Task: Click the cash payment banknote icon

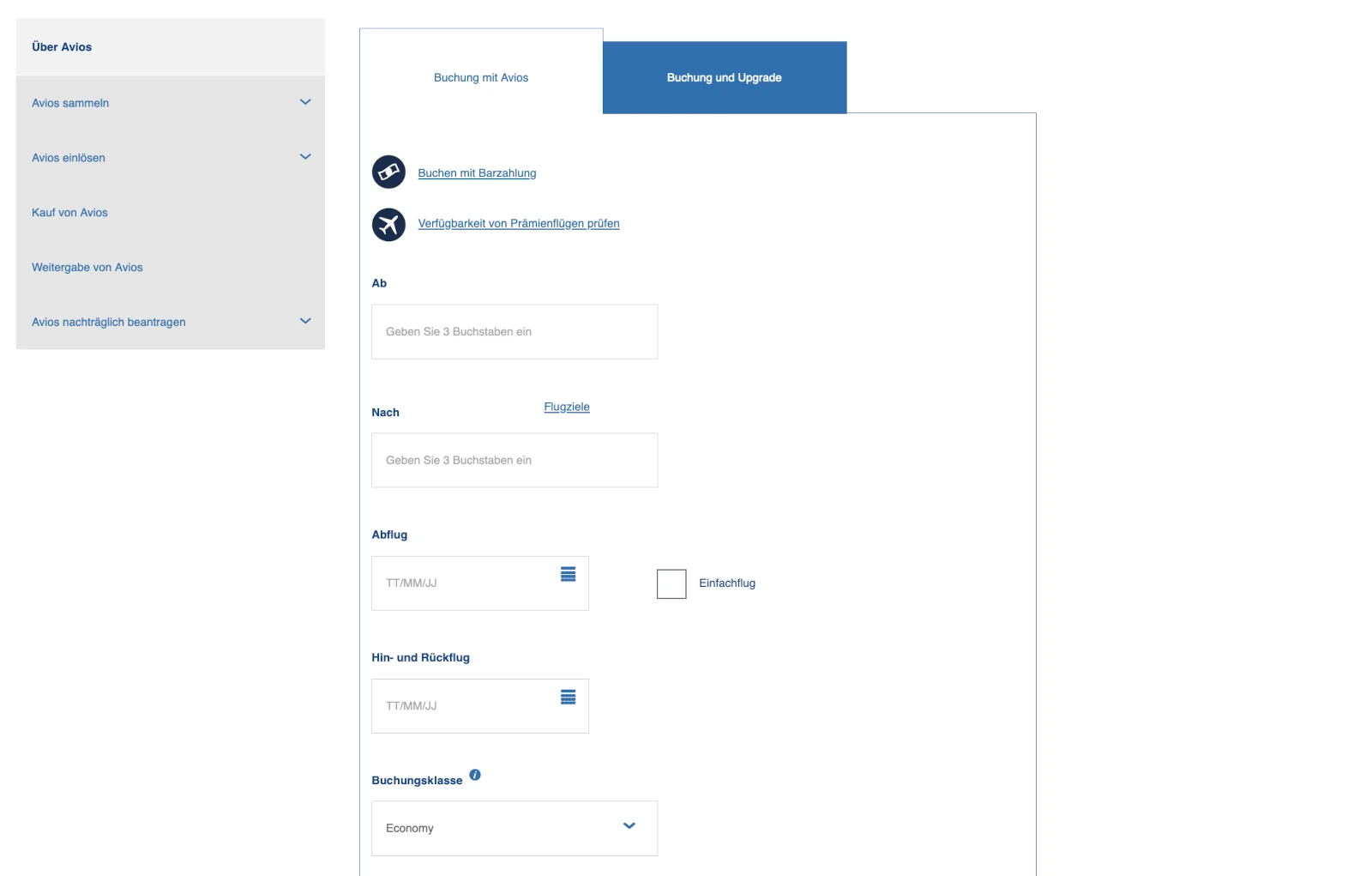Action: (388, 172)
